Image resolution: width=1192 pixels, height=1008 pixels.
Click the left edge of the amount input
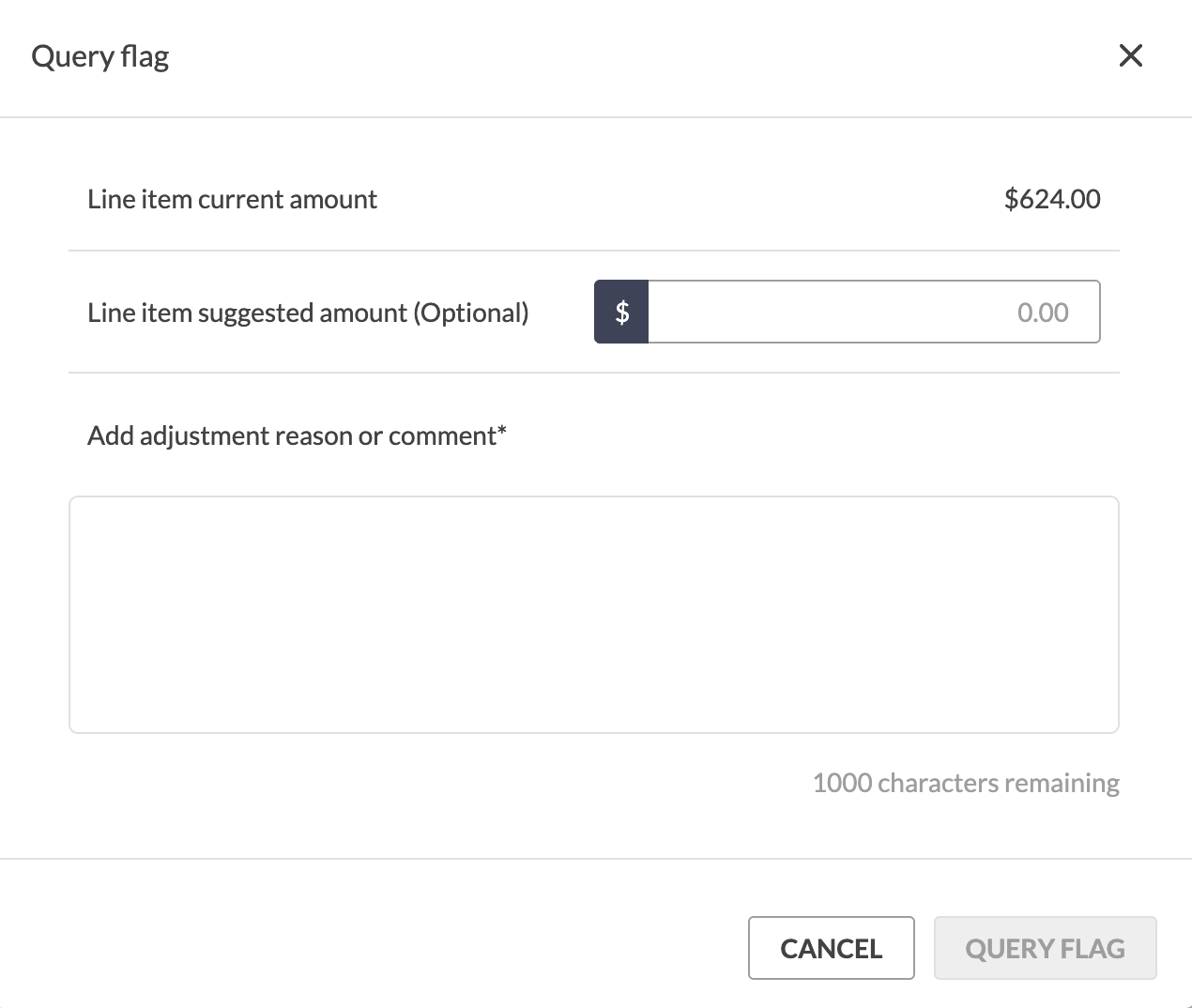pyautogui.click(x=652, y=312)
